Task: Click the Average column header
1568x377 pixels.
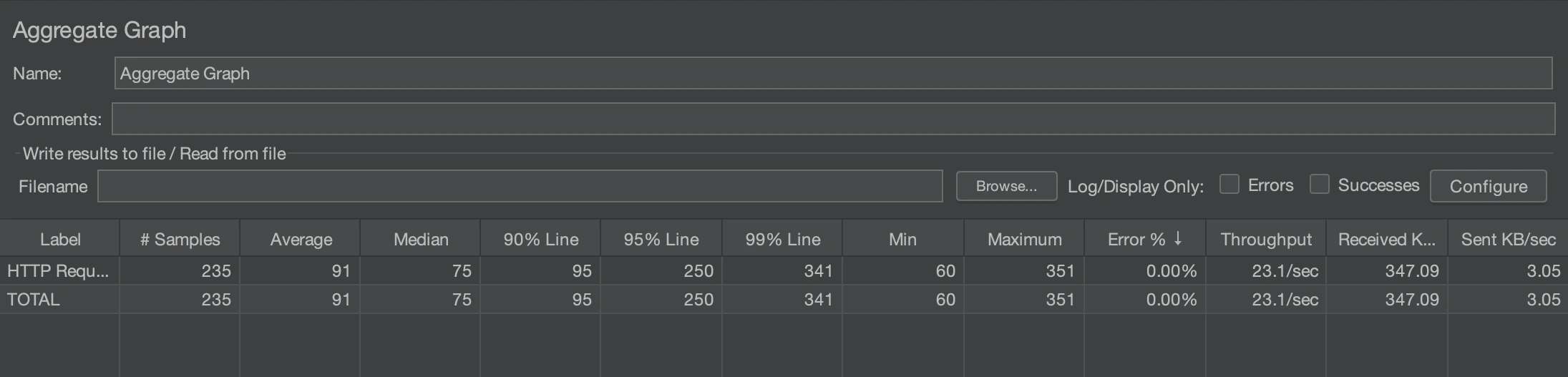Action: pyautogui.click(x=301, y=240)
